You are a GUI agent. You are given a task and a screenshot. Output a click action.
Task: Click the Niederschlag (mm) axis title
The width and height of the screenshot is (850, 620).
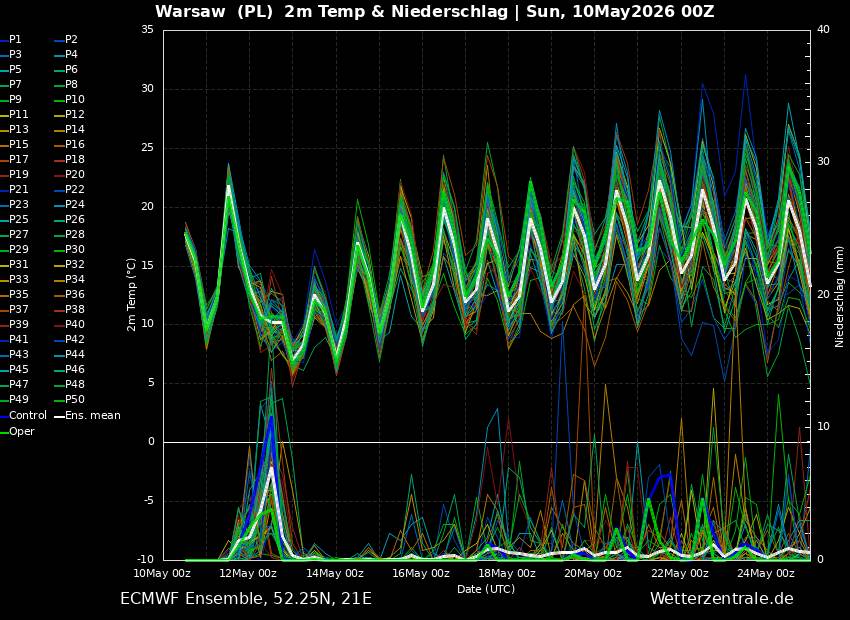coord(839,305)
